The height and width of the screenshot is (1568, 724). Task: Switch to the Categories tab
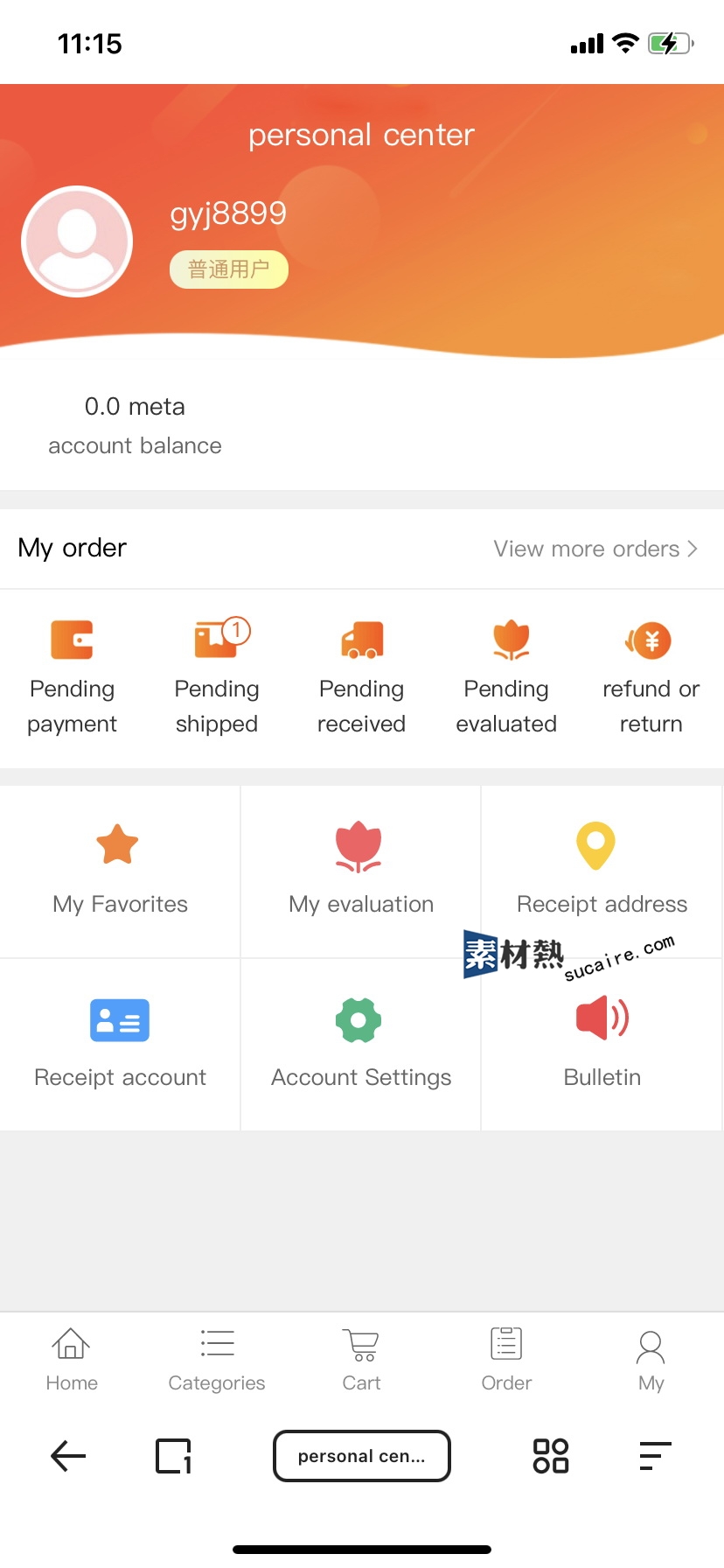tap(217, 1360)
